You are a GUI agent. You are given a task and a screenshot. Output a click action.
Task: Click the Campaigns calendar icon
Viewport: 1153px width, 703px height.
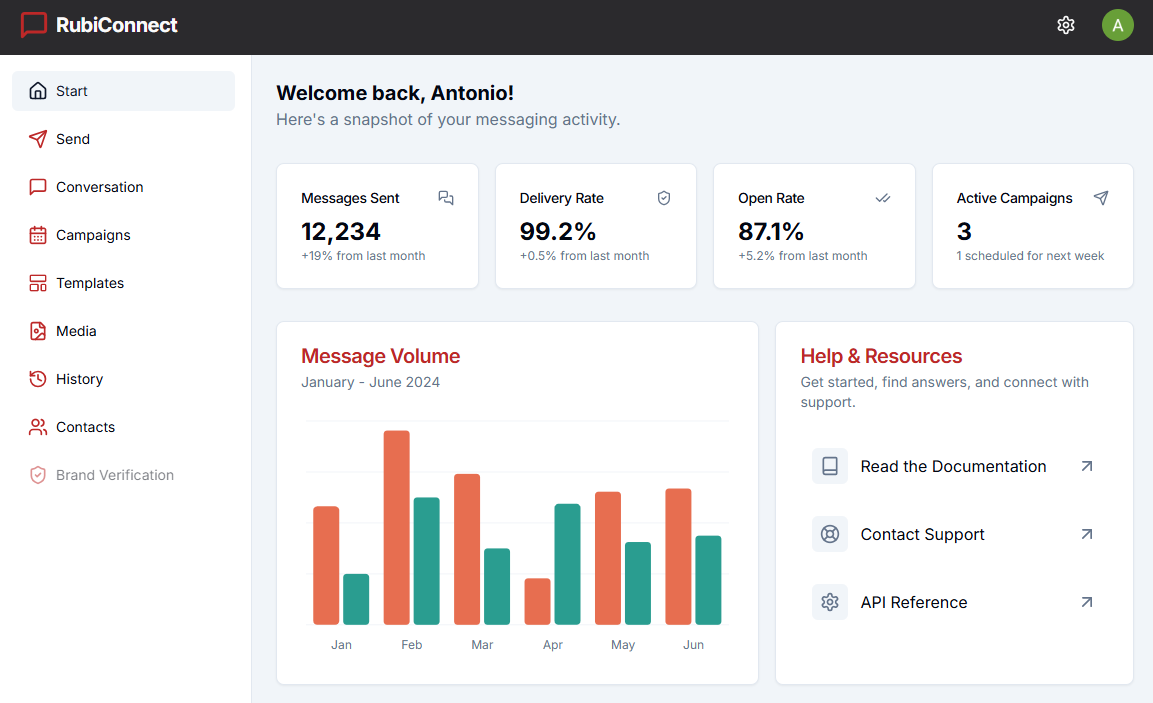pyautogui.click(x=38, y=235)
